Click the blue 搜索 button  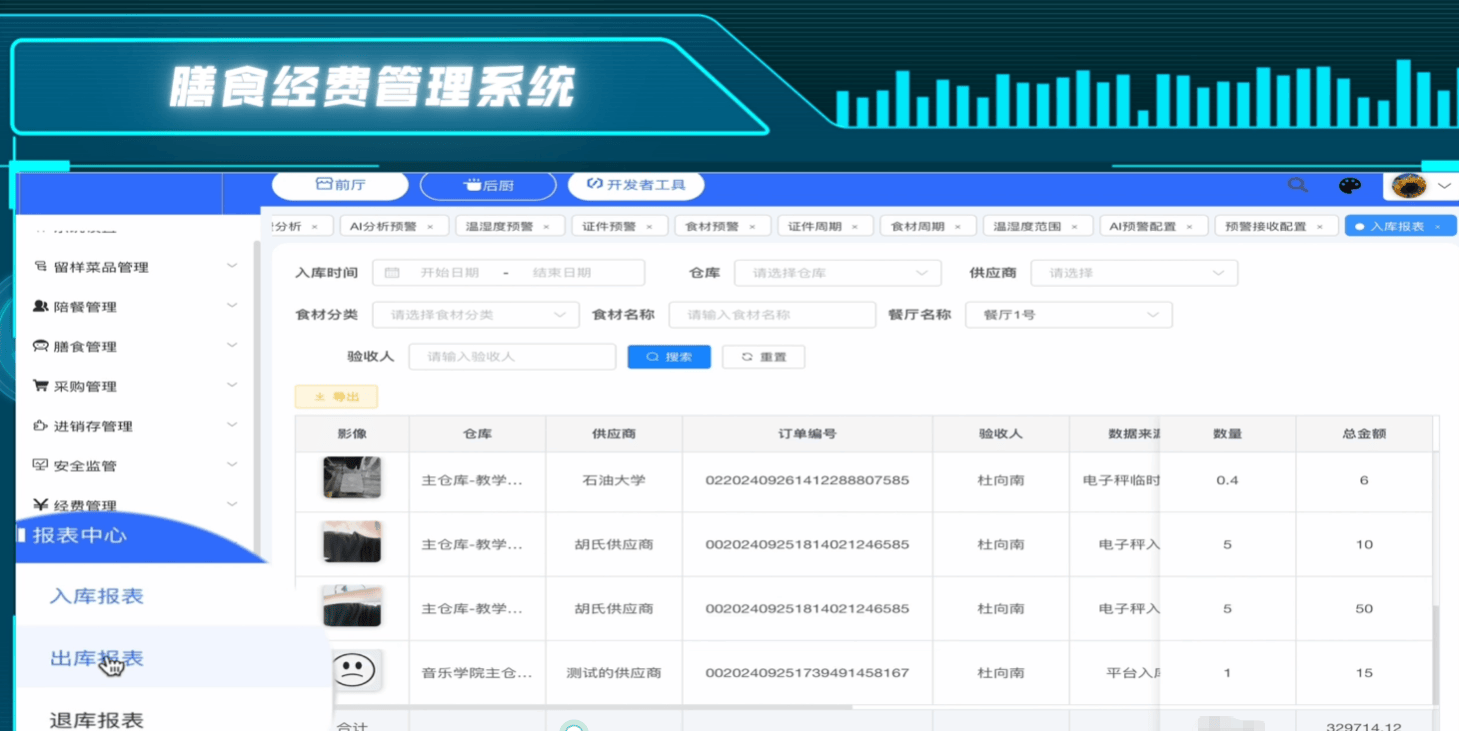668,357
